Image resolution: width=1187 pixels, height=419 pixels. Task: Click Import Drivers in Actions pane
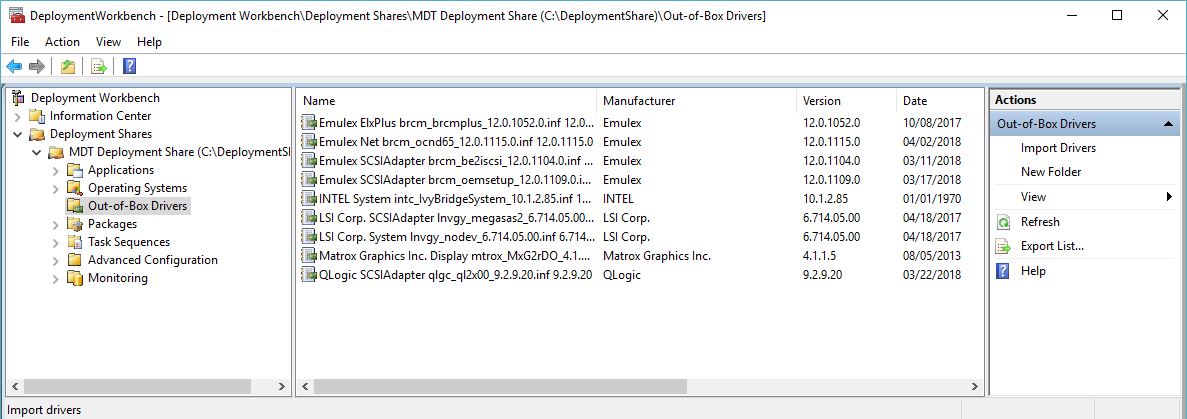(1058, 148)
